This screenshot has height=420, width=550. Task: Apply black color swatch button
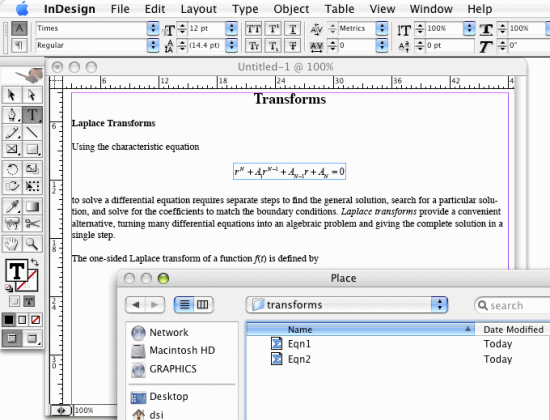[9, 320]
